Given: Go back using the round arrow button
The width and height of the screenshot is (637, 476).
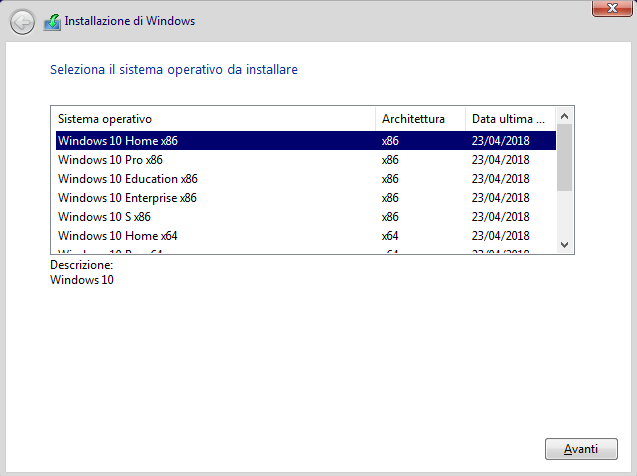Looking at the screenshot, I should point(22,22).
